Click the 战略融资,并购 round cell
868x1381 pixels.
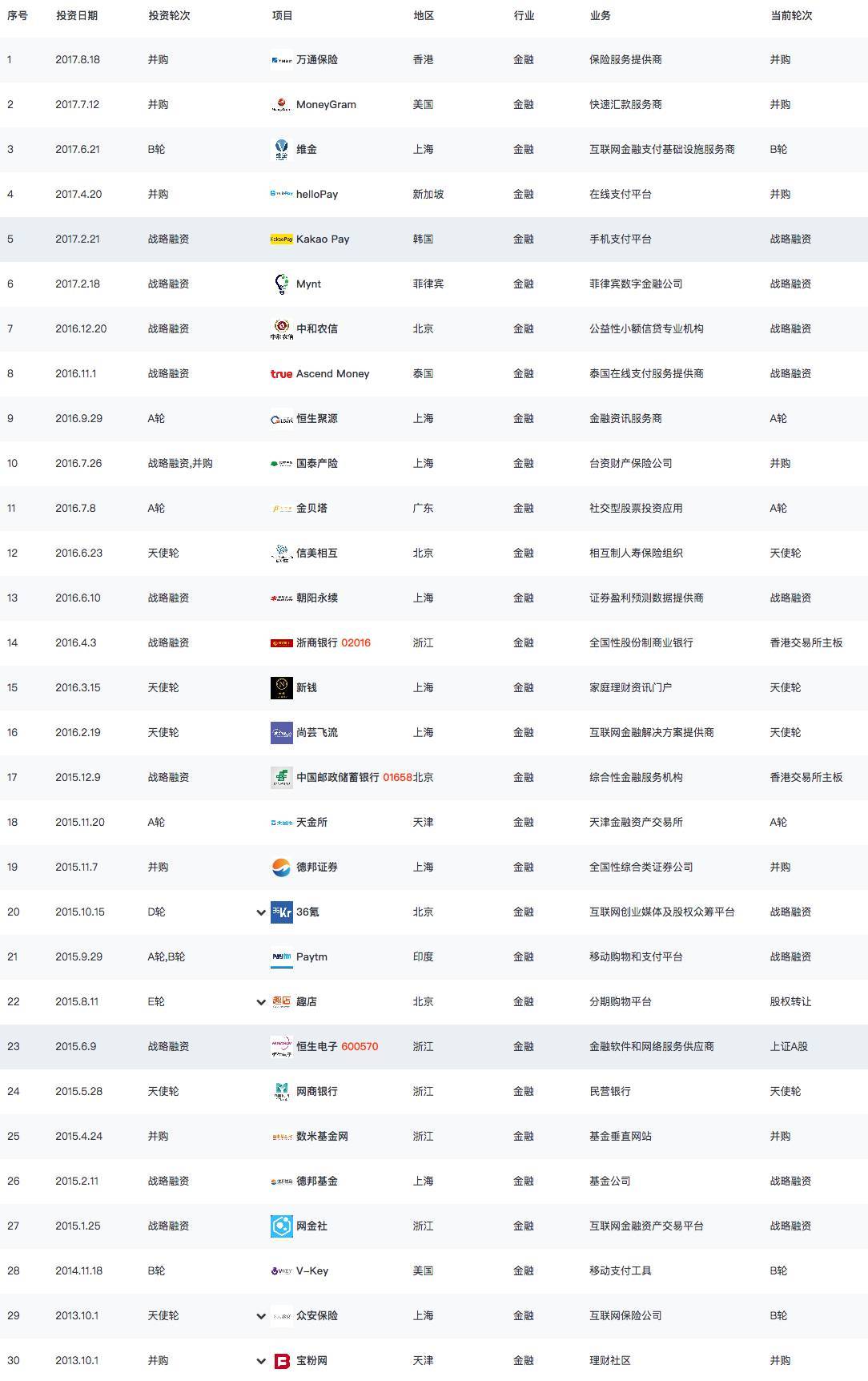pos(180,464)
